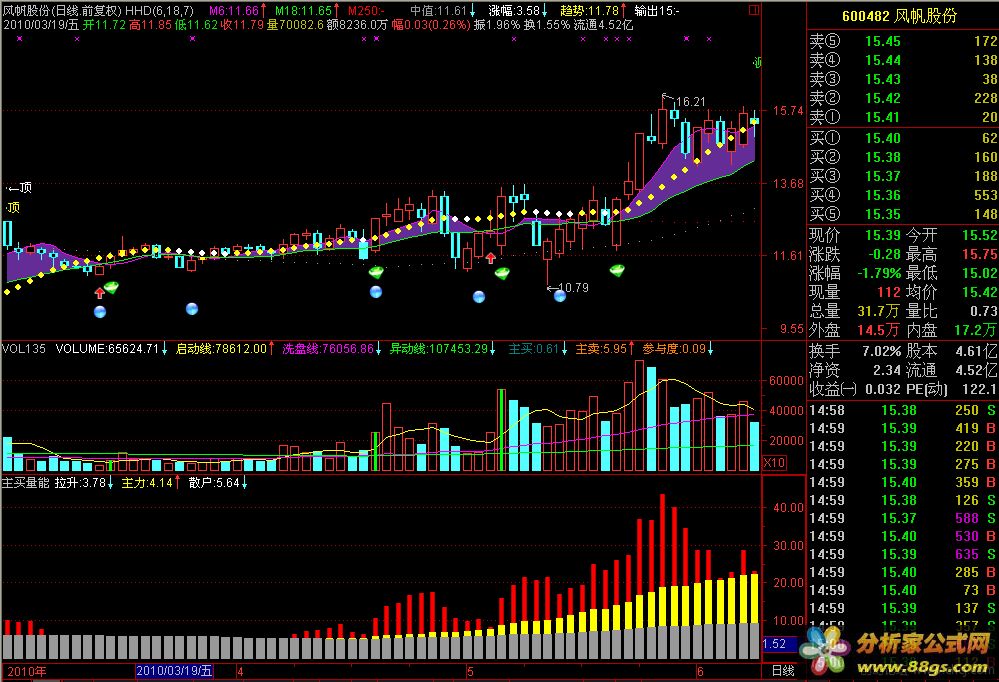Click the 输出15 indicator label
999x682 pixels.
click(x=656, y=10)
